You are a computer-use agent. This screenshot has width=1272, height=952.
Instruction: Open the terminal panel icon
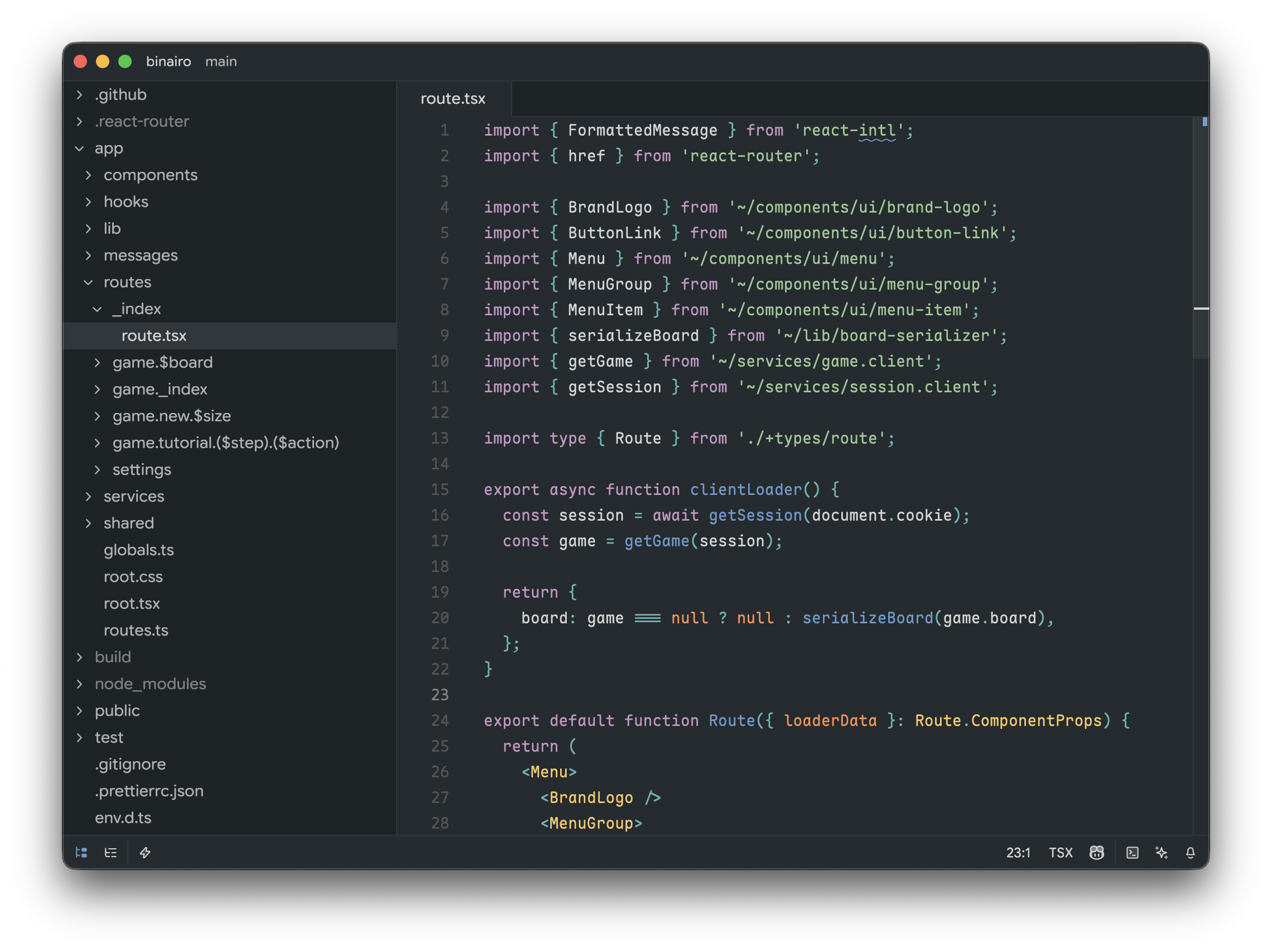[1133, 853]
